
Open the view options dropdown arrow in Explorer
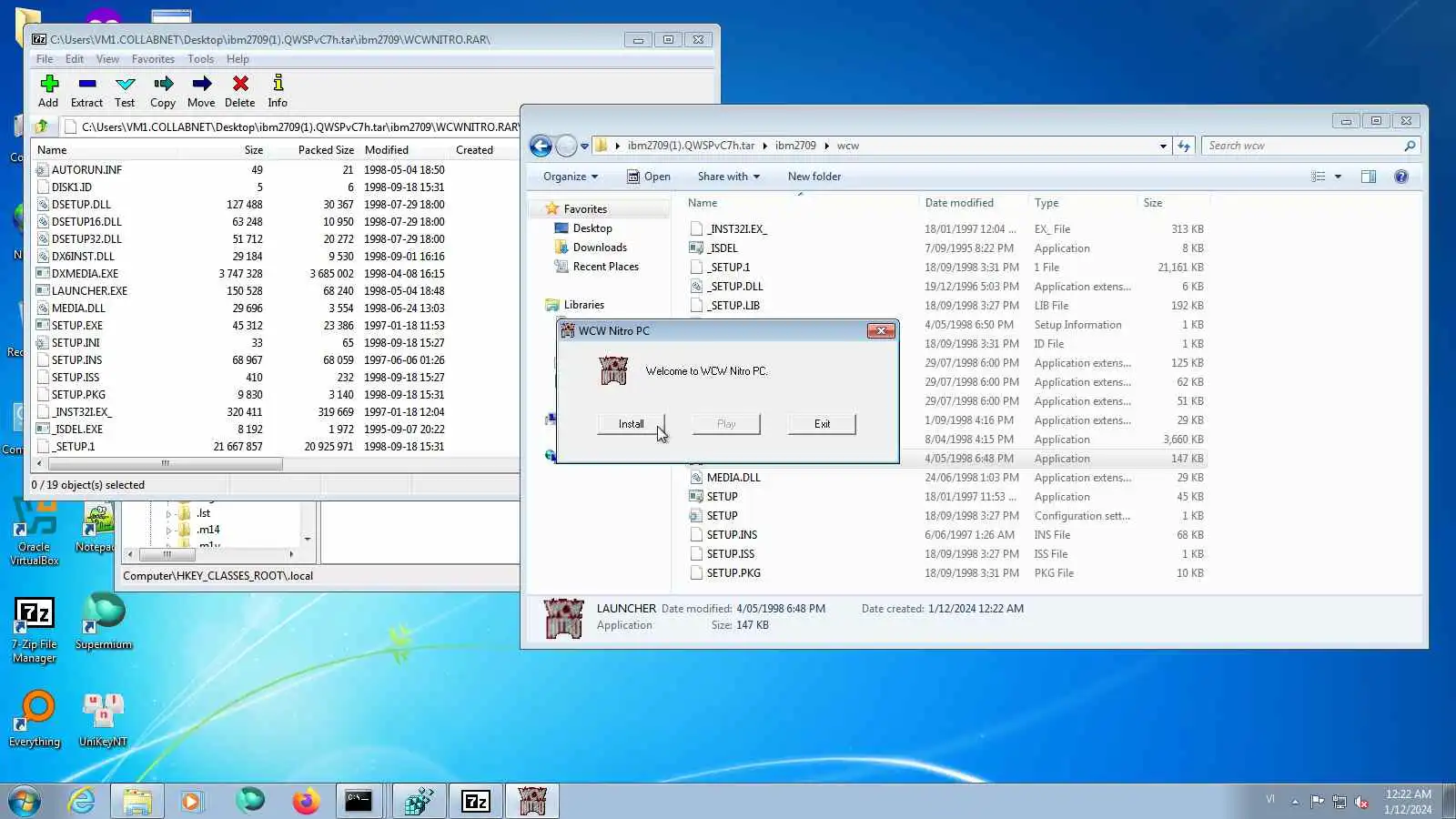coord(1338,177)
